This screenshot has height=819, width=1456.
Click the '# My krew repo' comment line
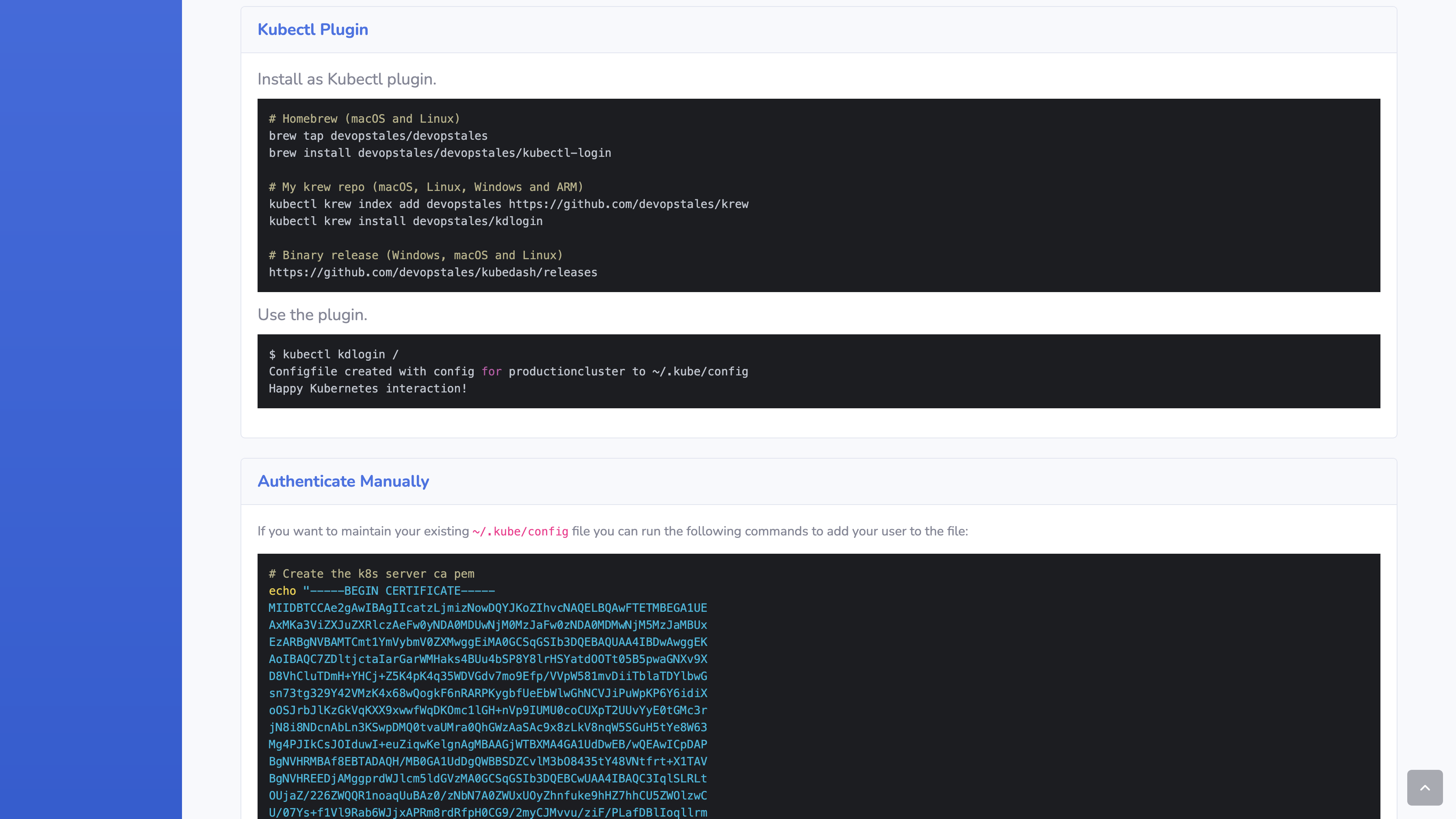426,187
